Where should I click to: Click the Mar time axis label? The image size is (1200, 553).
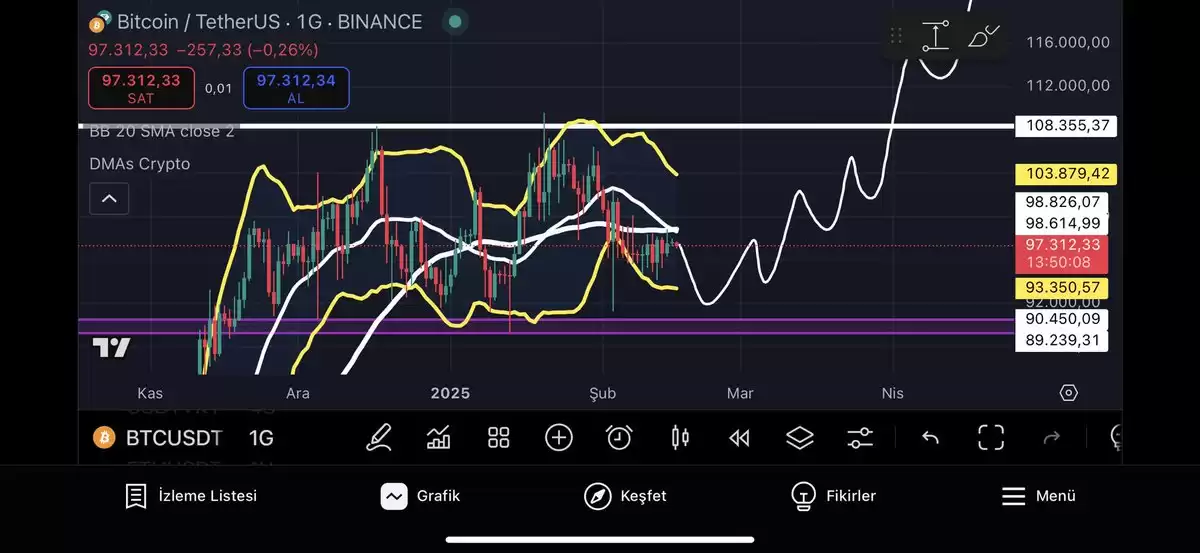point(740,393)
